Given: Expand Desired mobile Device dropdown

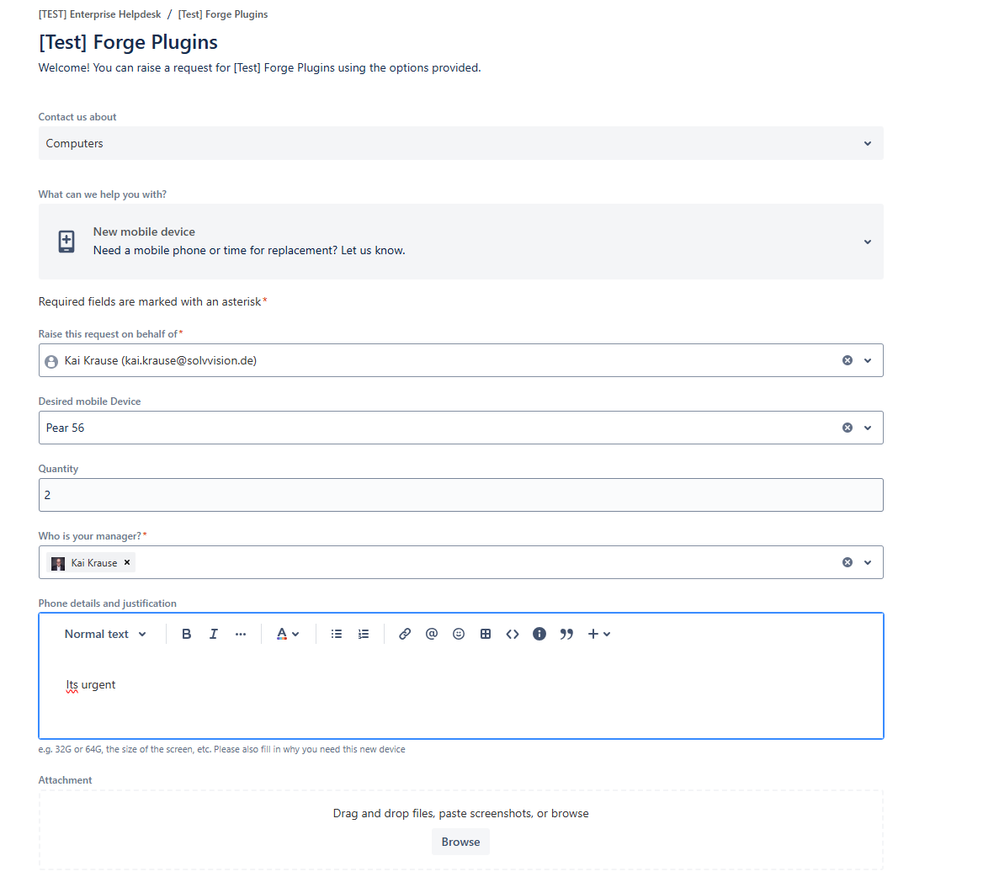Looking at the screenshot, I should (868, 427).
